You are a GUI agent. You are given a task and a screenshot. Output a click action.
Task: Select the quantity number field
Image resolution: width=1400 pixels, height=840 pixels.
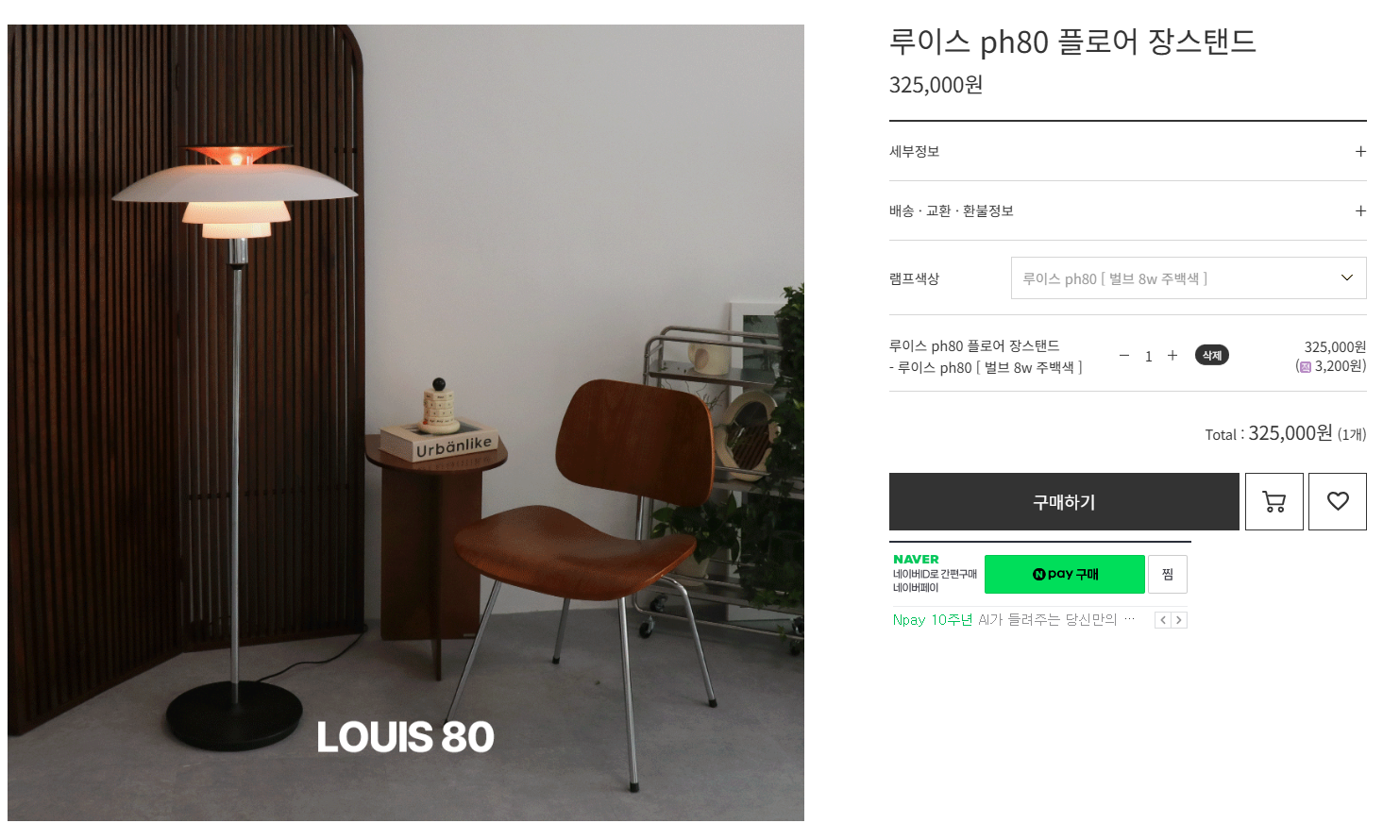coord(1149,357)
